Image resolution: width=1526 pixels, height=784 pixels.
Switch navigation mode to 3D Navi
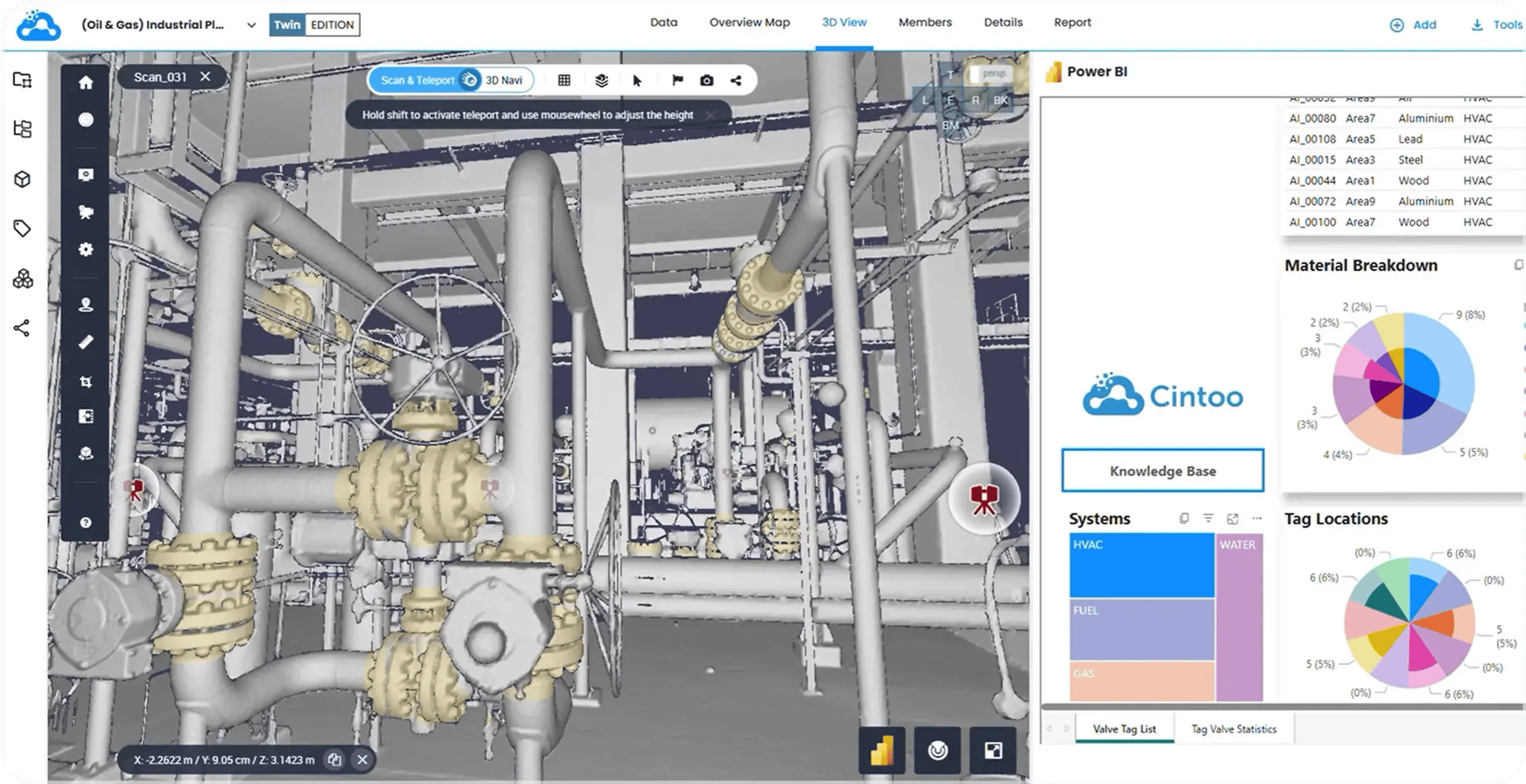504,80
